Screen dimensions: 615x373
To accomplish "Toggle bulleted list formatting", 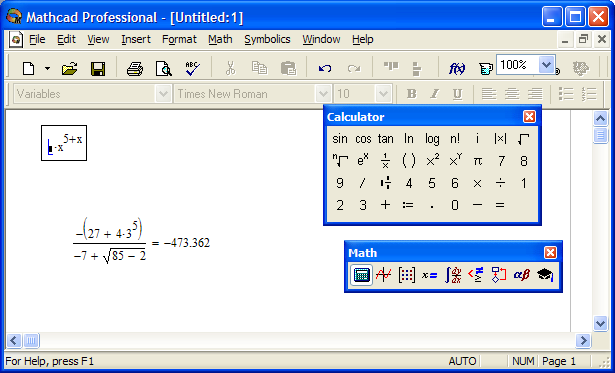I will [x=566, y=94].
